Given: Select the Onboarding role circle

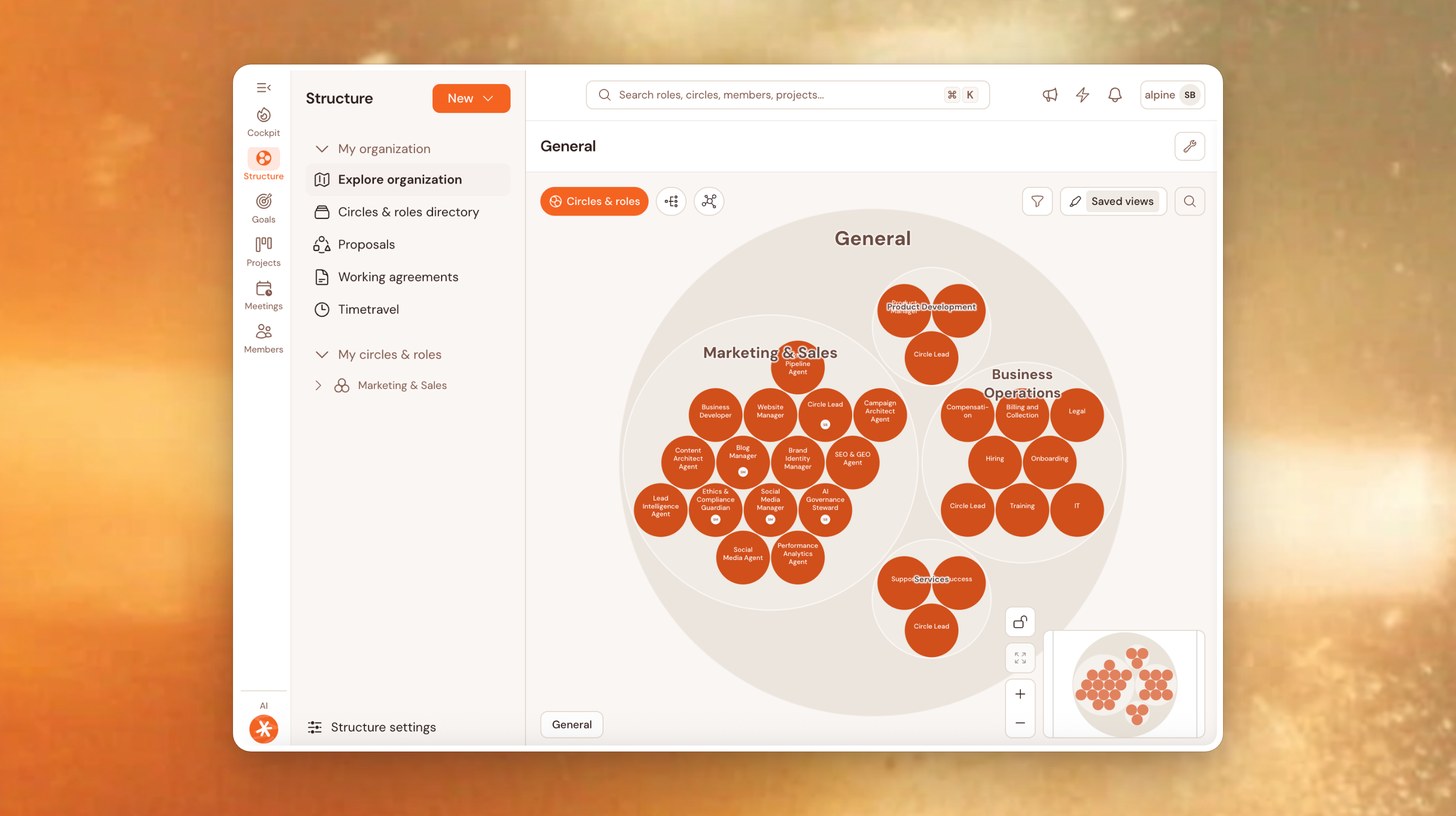Looking at the screenshot, I should pos(1049,462).
